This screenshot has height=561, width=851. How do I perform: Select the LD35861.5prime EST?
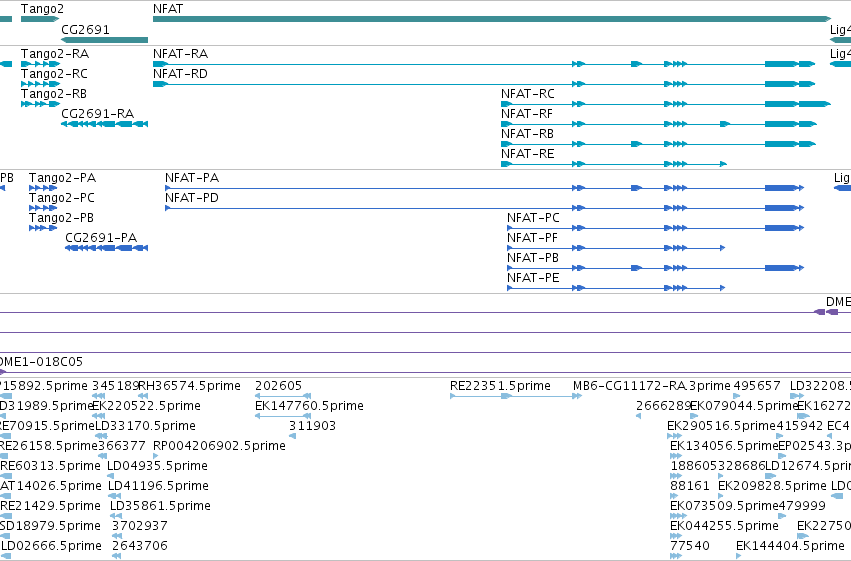116,517
